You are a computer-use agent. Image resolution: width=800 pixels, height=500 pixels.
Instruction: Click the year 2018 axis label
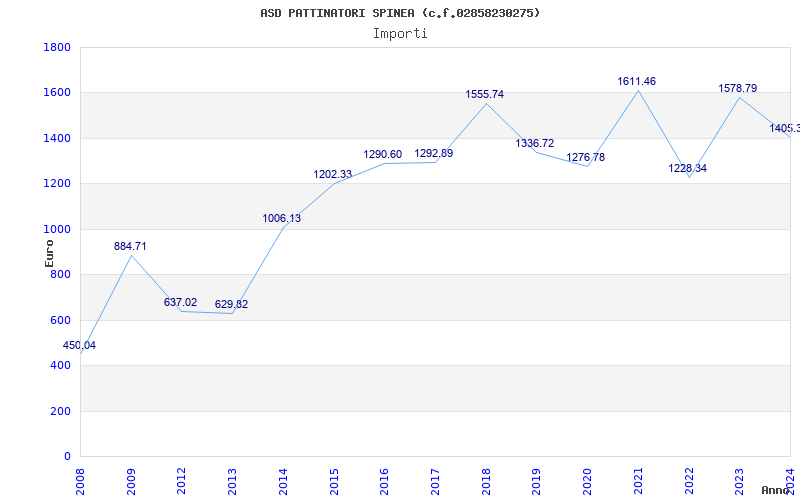(486, 481)
